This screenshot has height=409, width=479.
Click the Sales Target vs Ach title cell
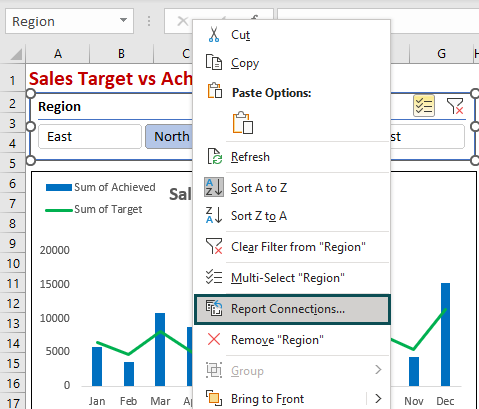click(x=111, y=79)
